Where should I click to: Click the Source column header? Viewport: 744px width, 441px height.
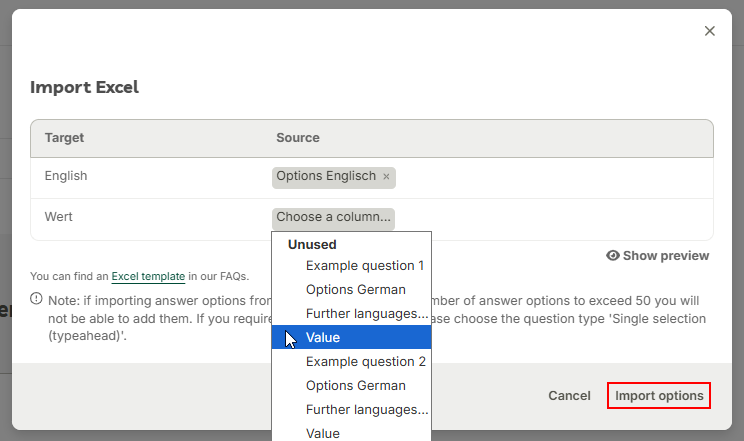[x=298, y=138]
